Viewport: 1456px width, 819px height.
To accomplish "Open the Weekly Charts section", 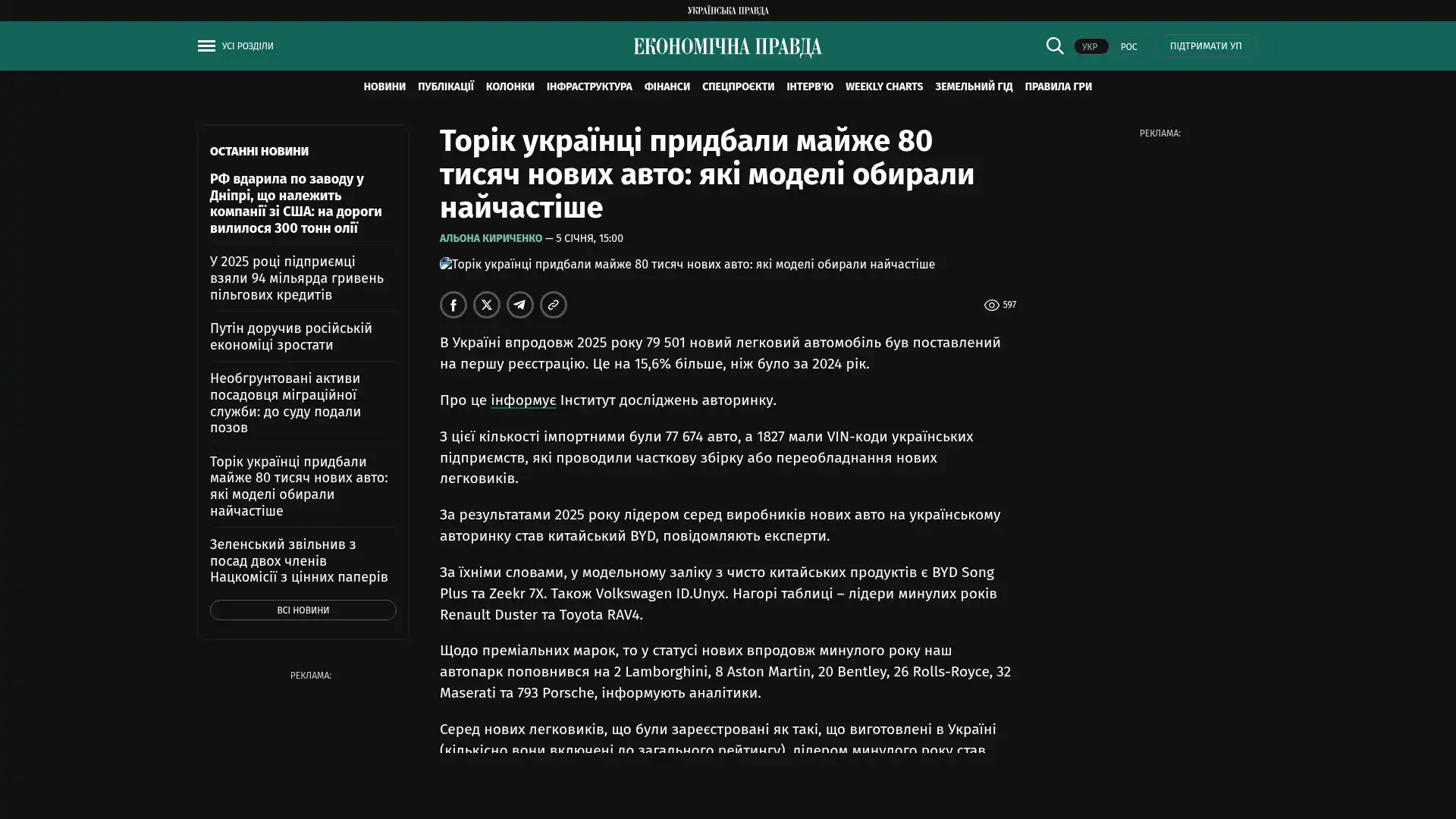I will [x=883, y=86].
